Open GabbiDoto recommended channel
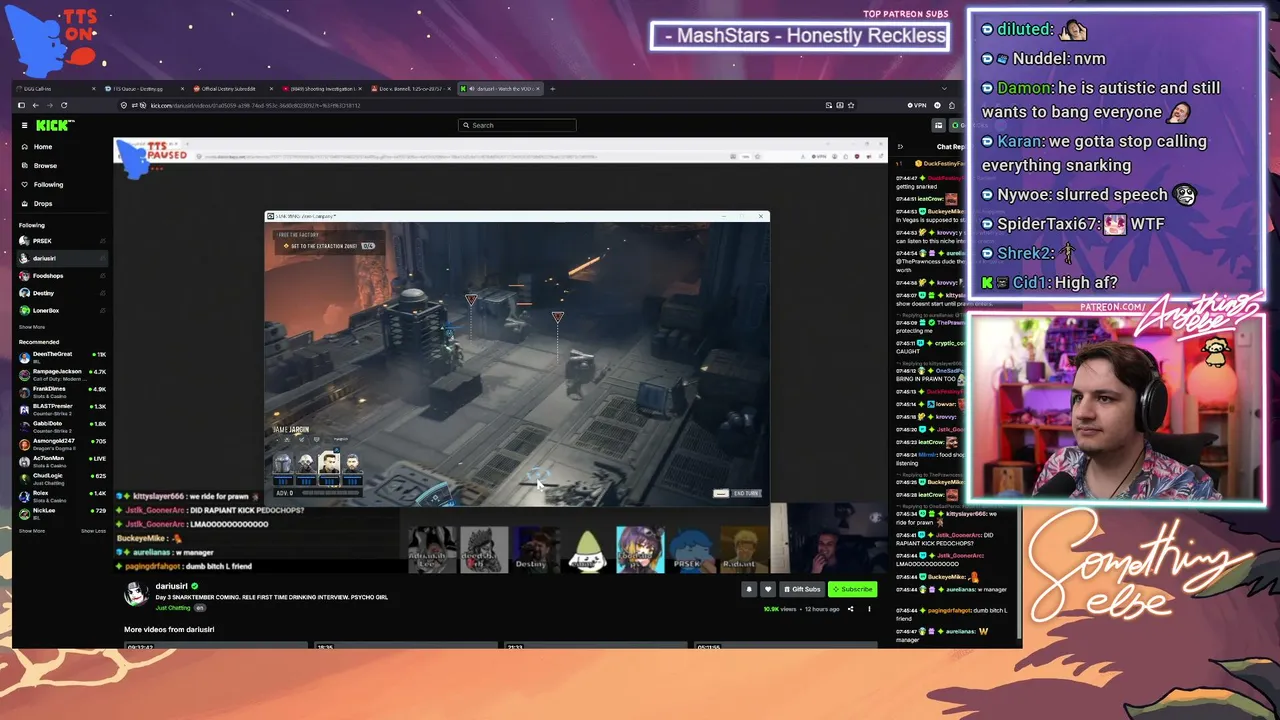Image resolution: width=1280 pixels, height=720 pixels. pos(62,426)
